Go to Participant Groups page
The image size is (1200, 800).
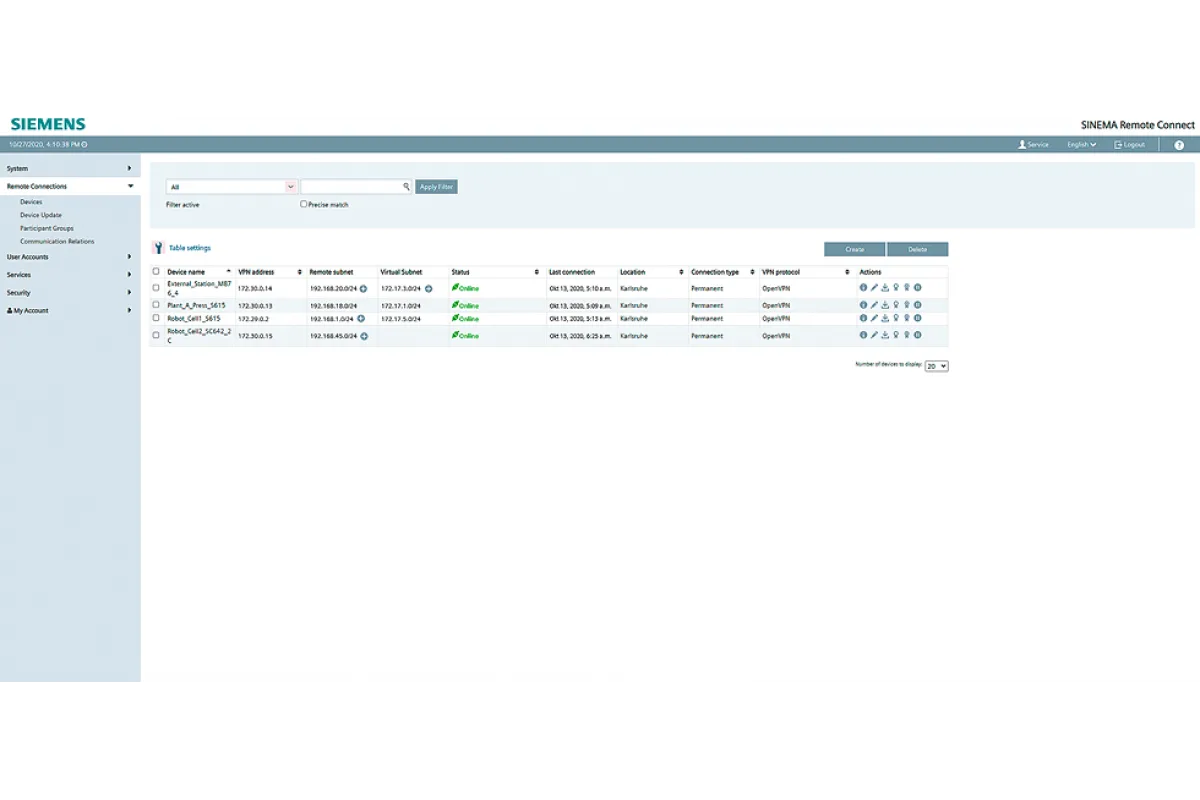[x=47, y=228]
